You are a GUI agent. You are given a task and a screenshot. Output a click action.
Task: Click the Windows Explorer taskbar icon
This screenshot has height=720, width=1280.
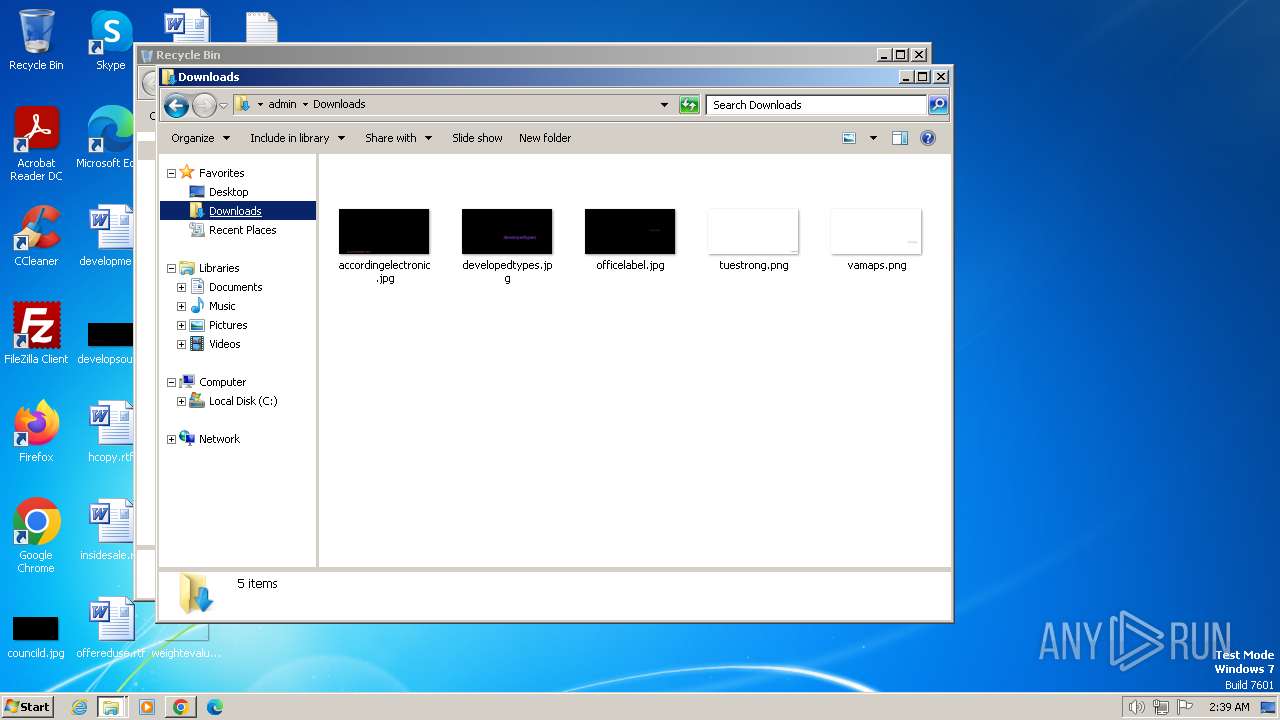point(111,707)
